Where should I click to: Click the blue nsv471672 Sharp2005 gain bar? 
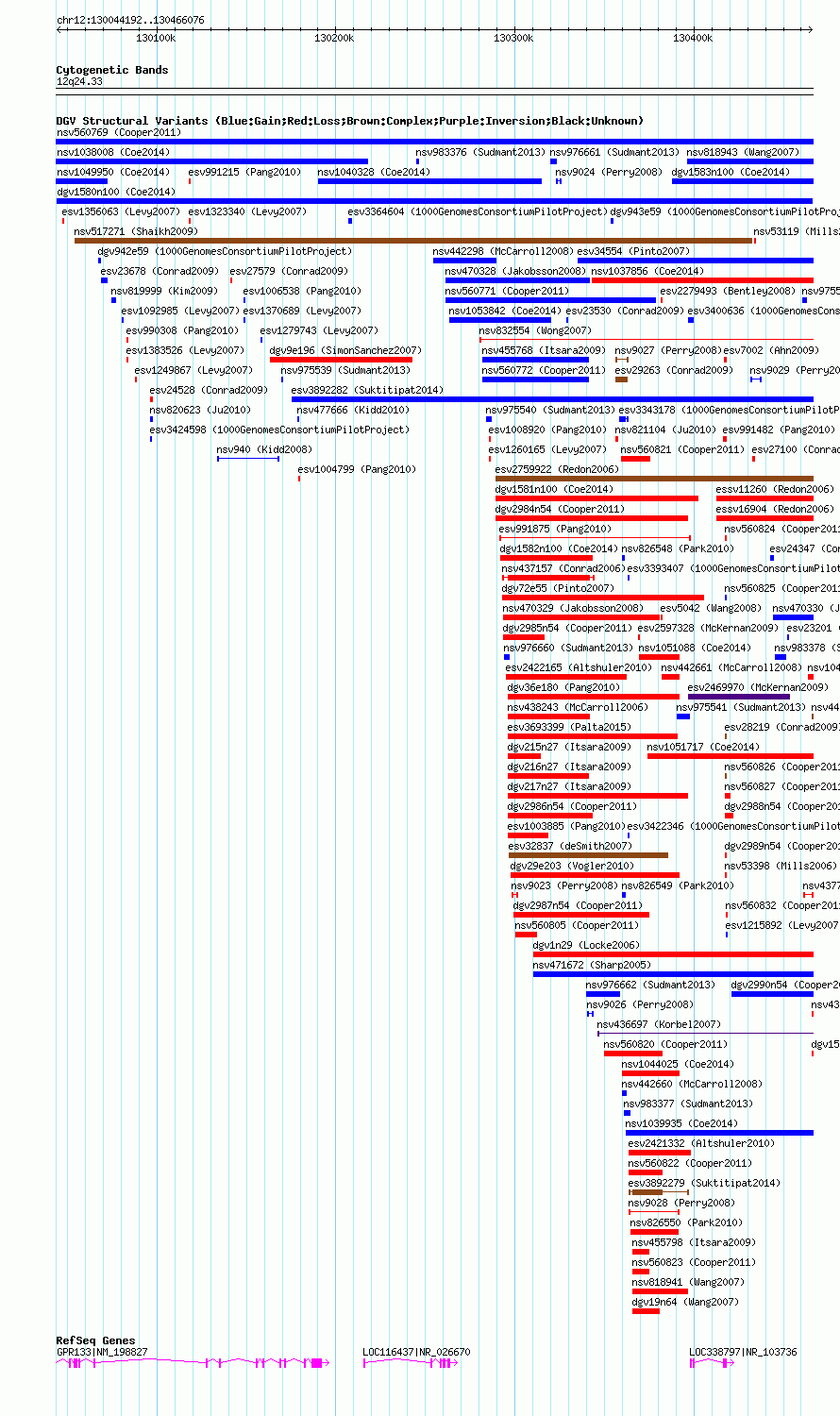click(673, 974)
